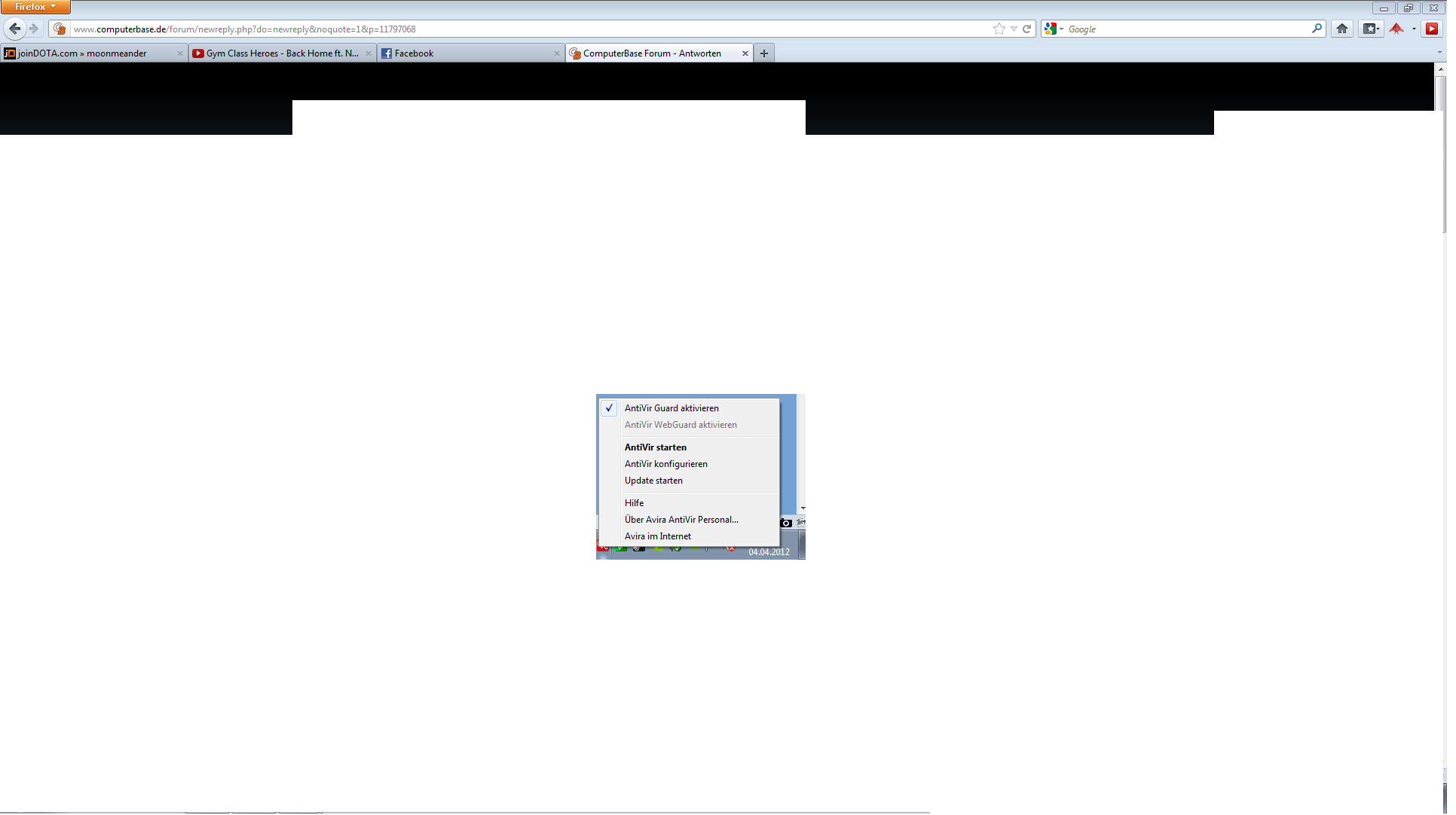Screen dimensions: 1456x815
Task: Click Update starten in the menu
Action: (653, 481)
